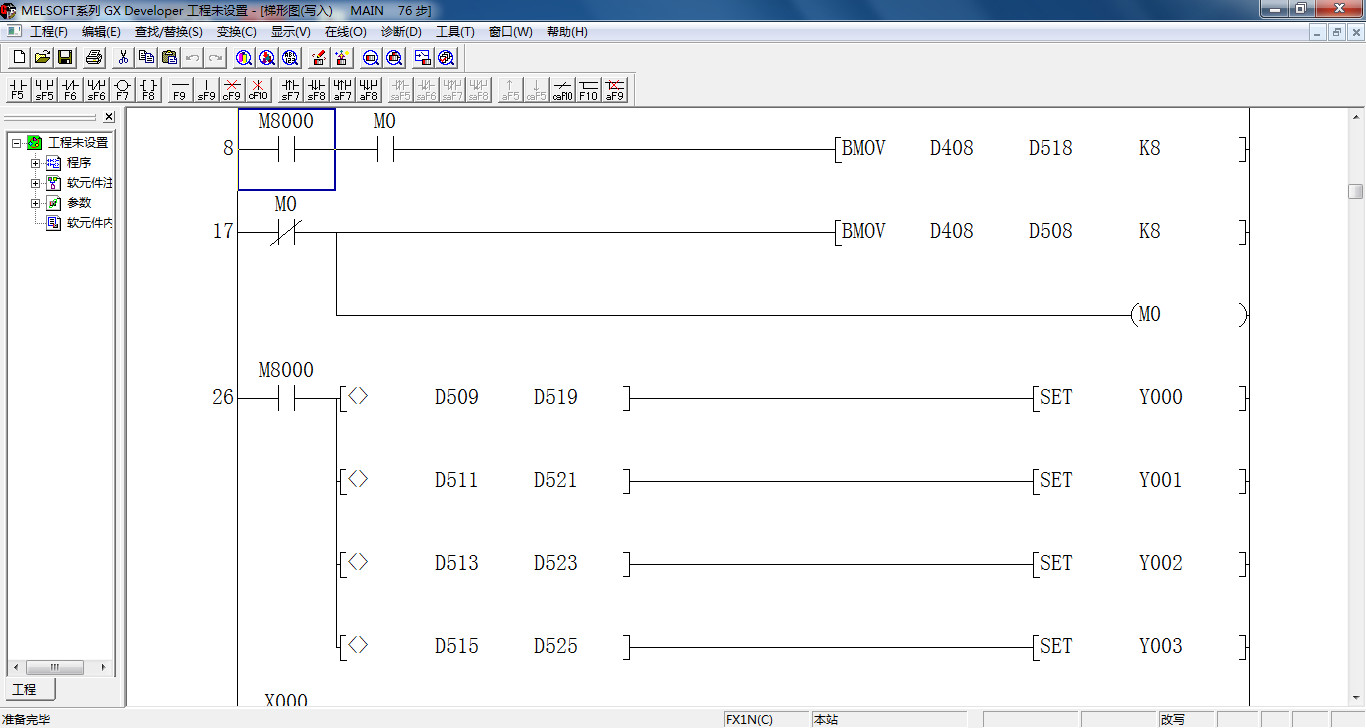Collapse the 工程未设置 root node

coord(17,143)
